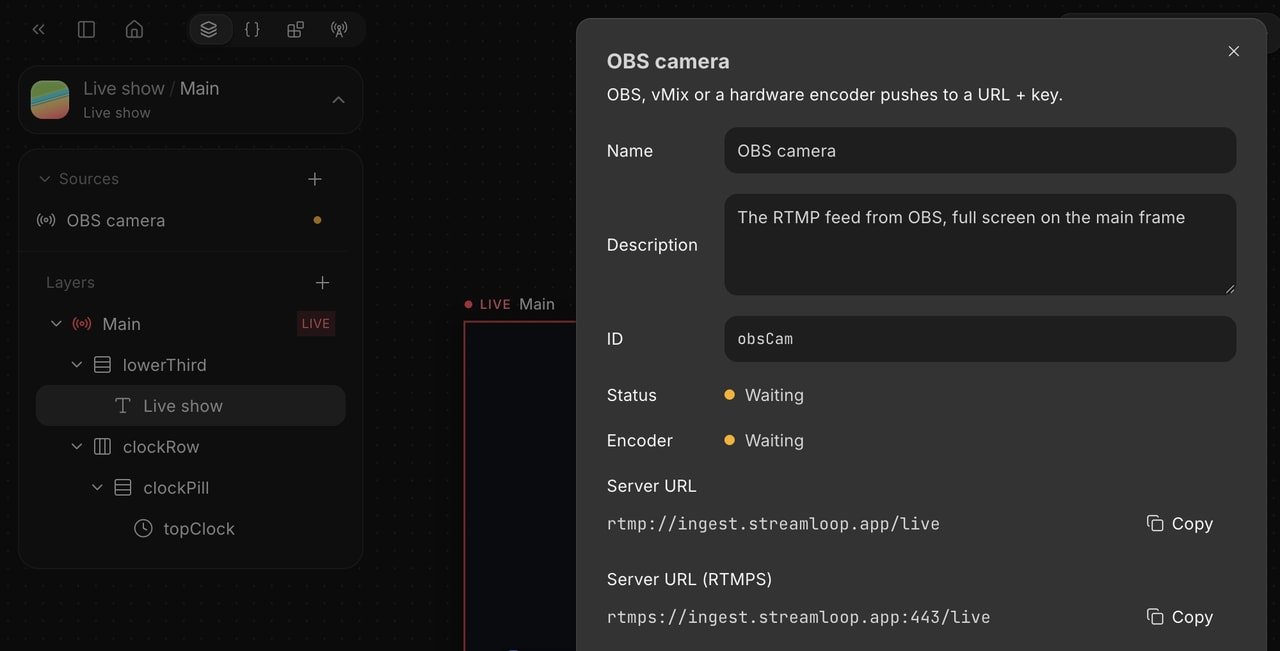
Task: Click the LIVE Main canvas frame label
Action: 510,304
